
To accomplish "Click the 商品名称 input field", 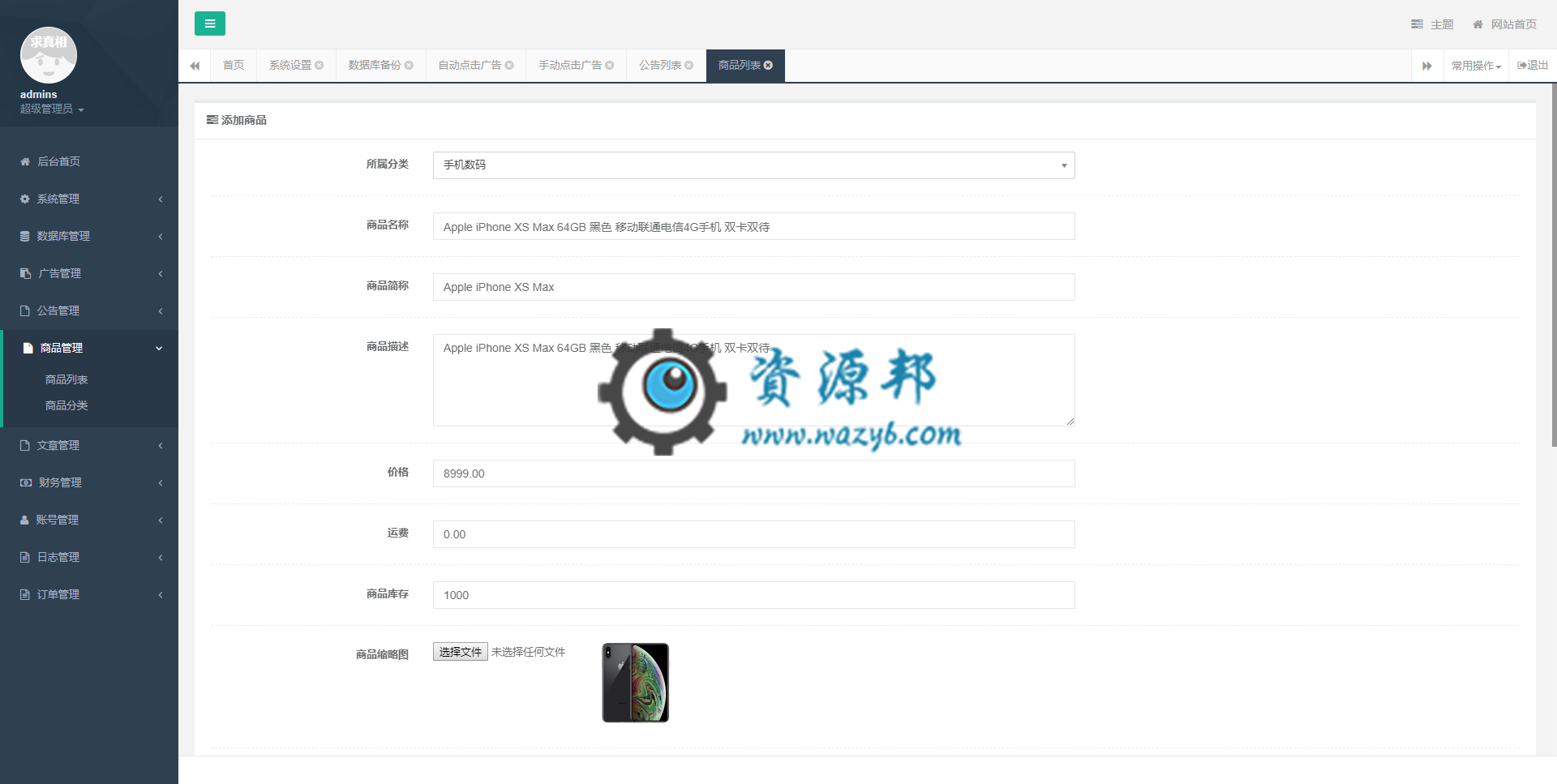I will click(753, 226).
